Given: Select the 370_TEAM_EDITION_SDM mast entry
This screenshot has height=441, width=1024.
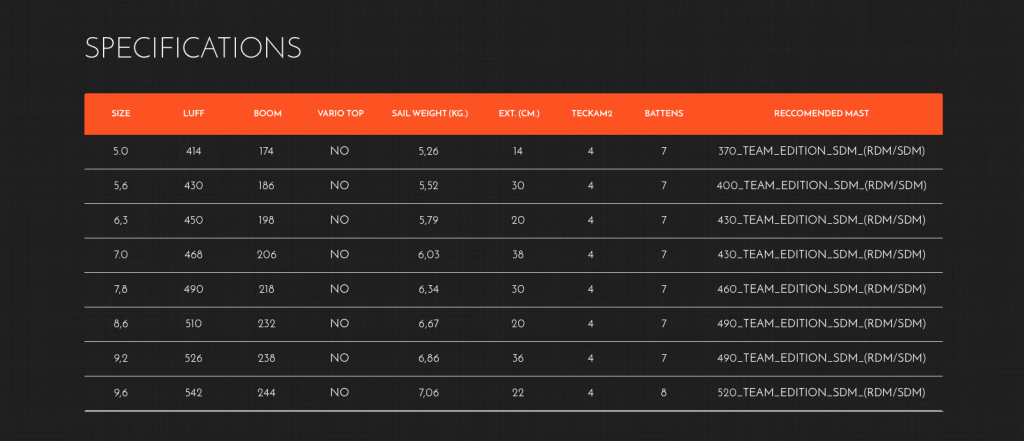Looking at the screenshot, I should 822,152.
